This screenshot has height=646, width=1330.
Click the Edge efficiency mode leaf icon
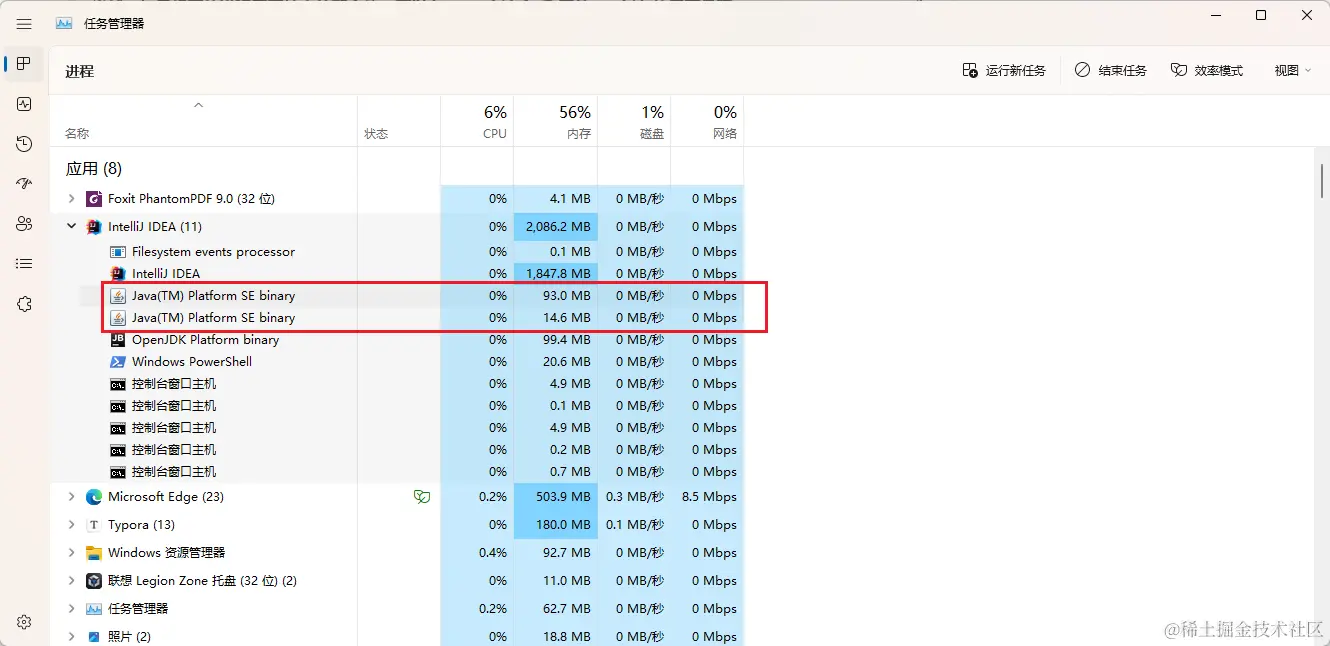click(422, 497)
